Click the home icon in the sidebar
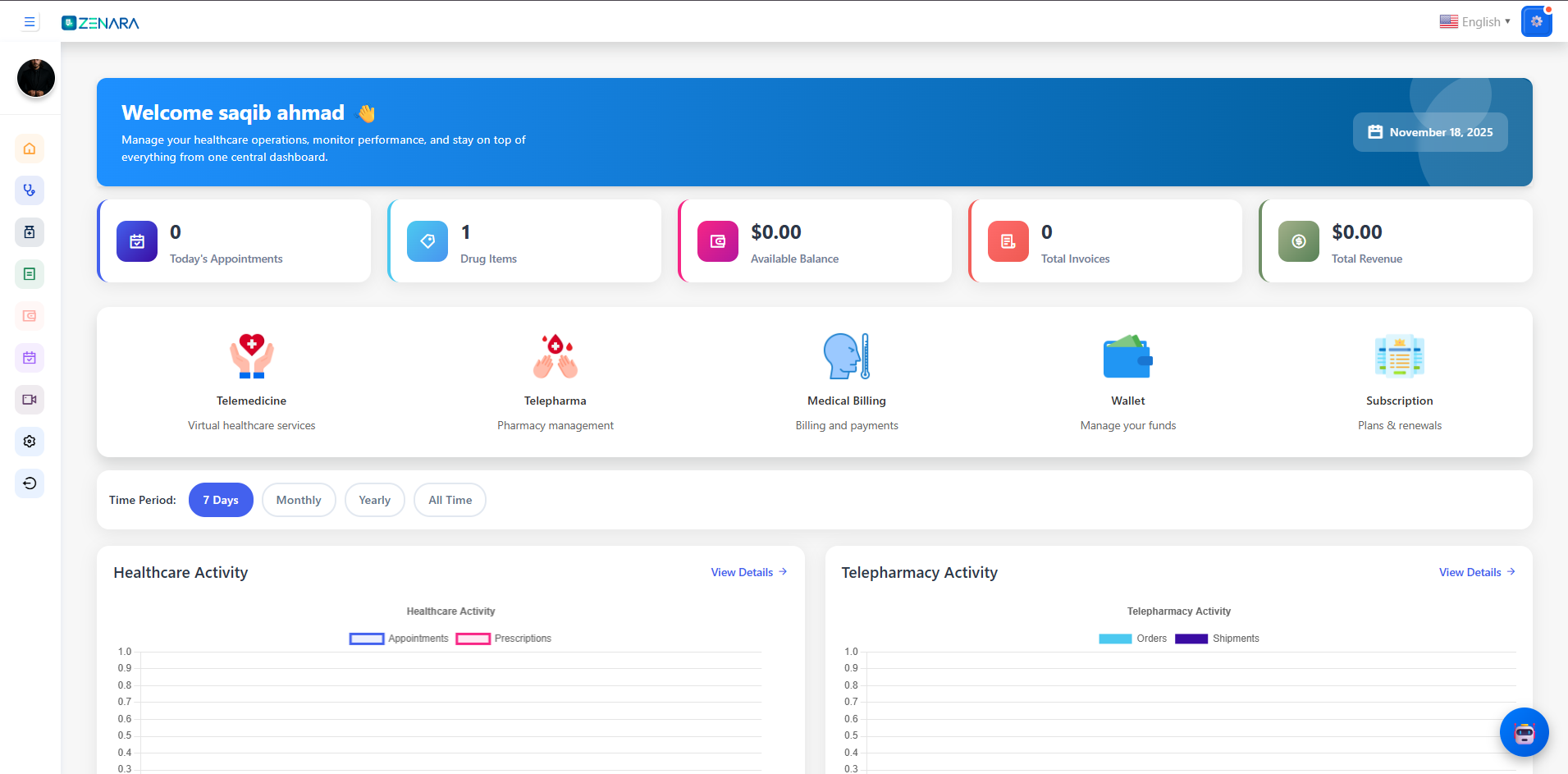 pyautogui.click(x=30, y=149)
